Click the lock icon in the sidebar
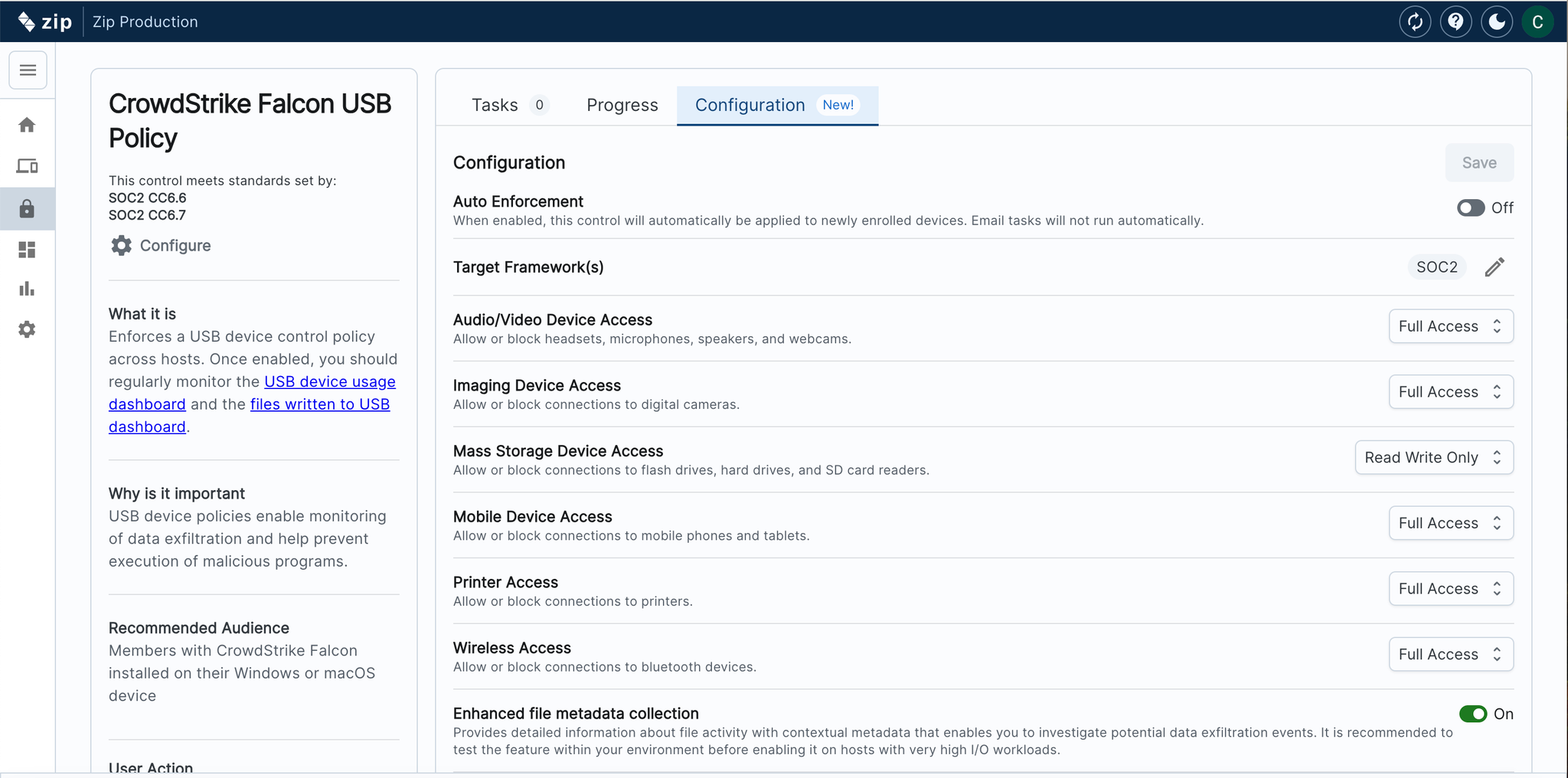 (x=28, y=208)
